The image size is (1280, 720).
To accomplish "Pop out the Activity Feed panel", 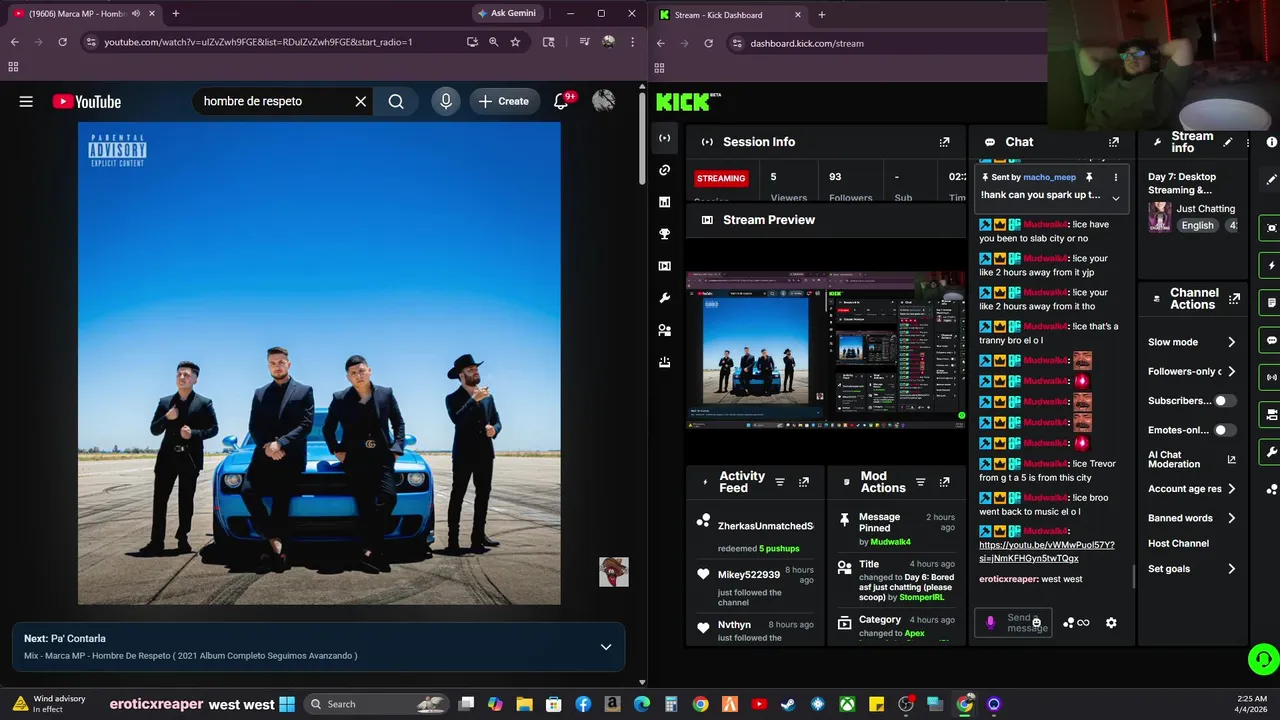I will [803, 482].
